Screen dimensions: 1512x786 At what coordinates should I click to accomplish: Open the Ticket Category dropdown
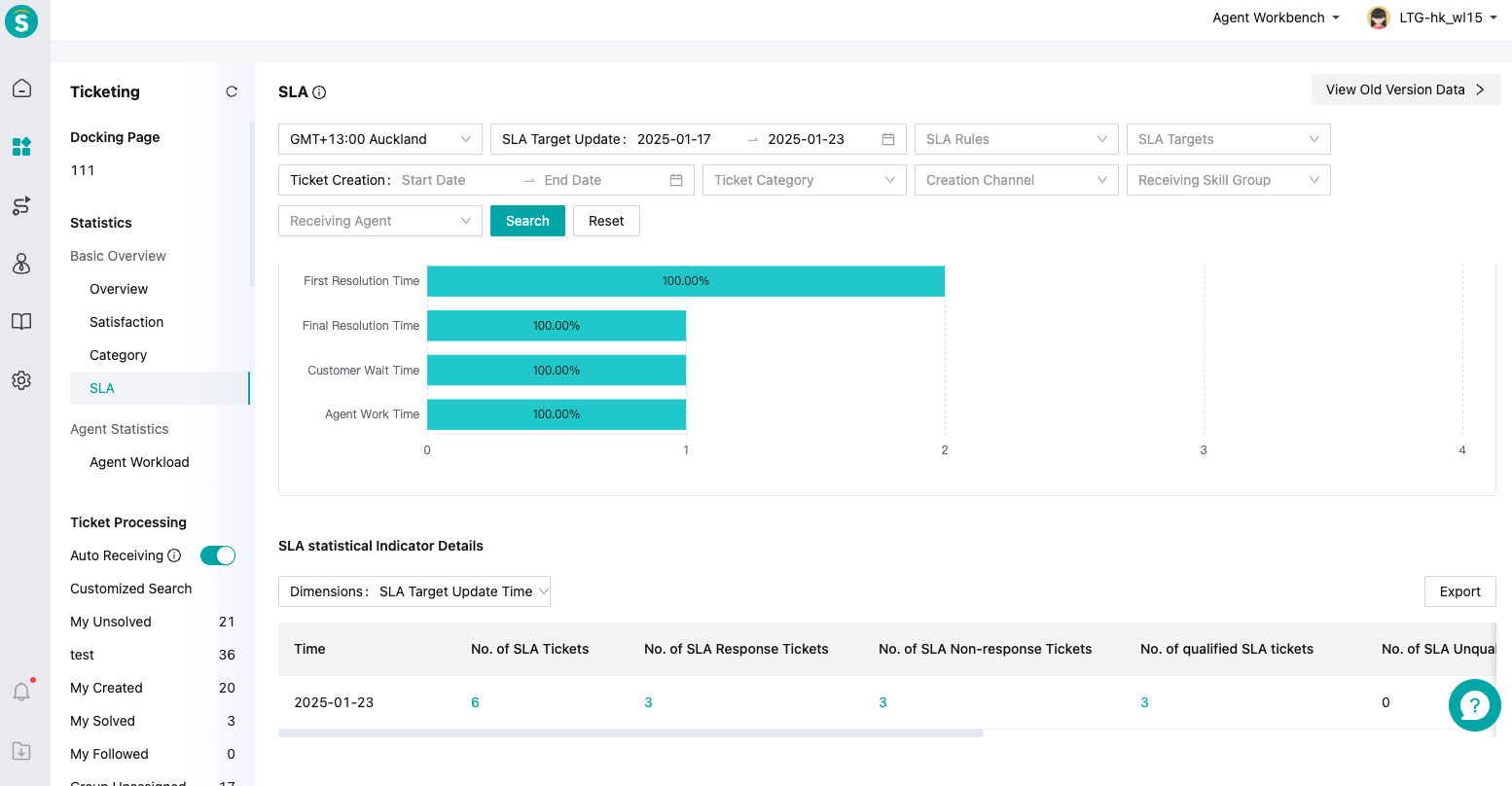805,180
